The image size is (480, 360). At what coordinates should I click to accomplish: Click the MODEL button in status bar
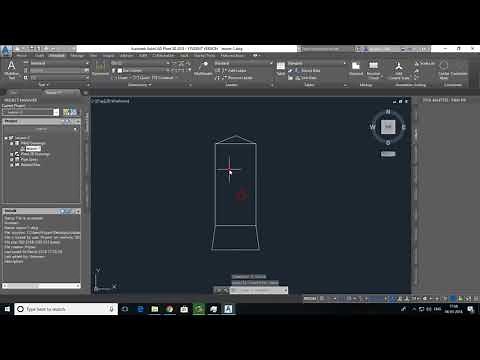tap(310, 298)
